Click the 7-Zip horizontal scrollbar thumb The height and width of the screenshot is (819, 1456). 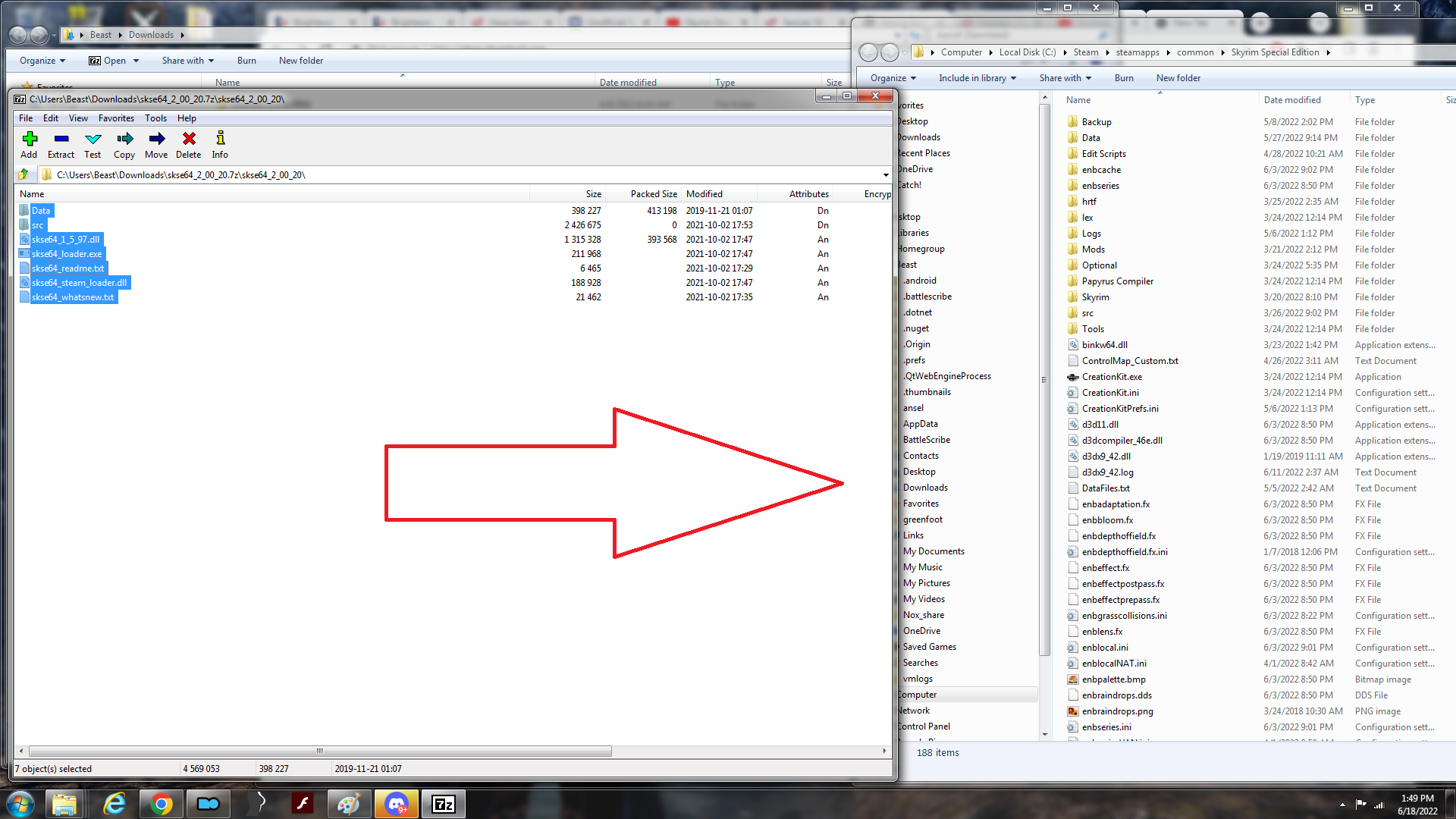(x=319, y=751)
